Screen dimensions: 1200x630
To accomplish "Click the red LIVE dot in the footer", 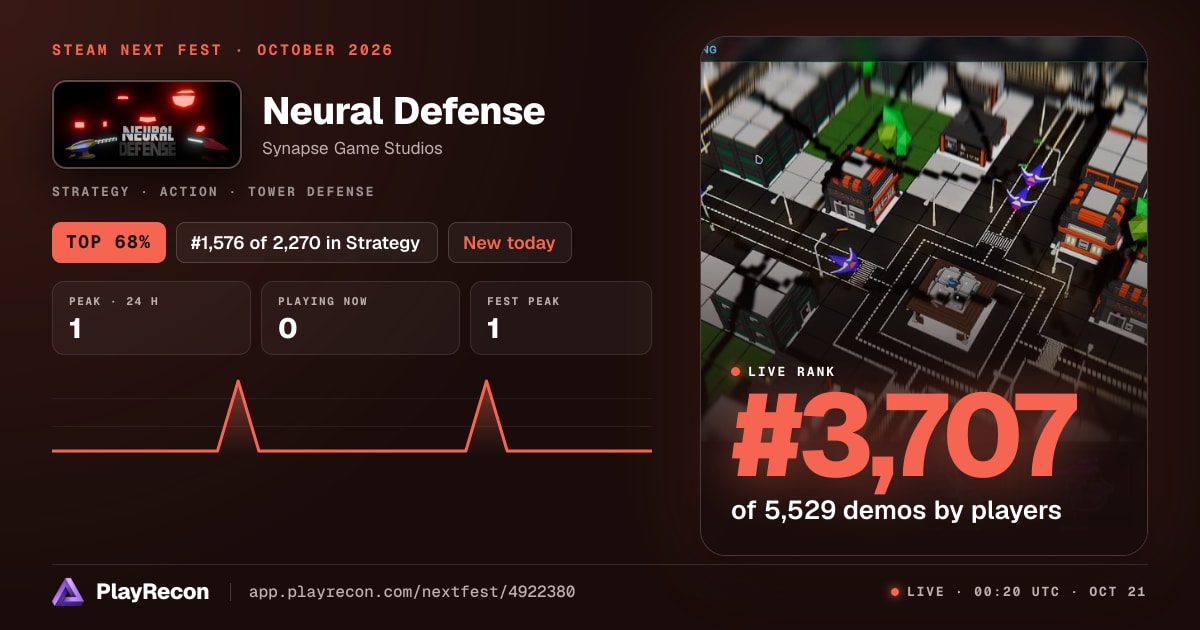I will [x=895, y=592].
